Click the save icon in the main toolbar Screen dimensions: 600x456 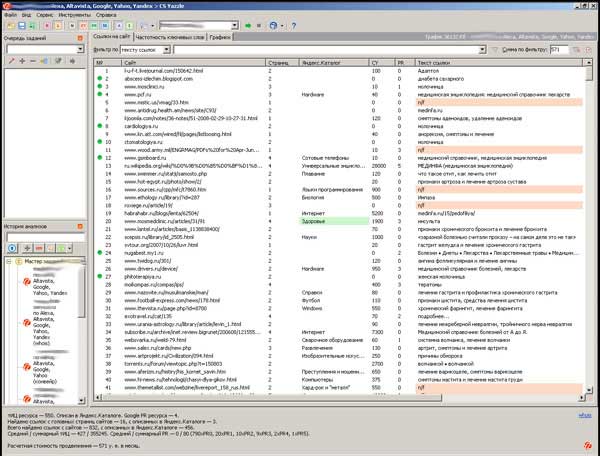22,24
